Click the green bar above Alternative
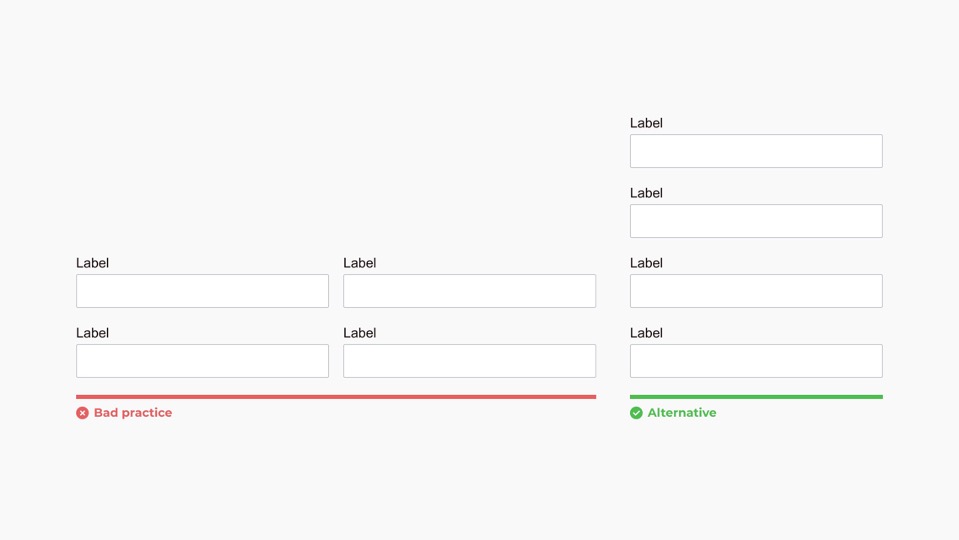 [756, 397]
